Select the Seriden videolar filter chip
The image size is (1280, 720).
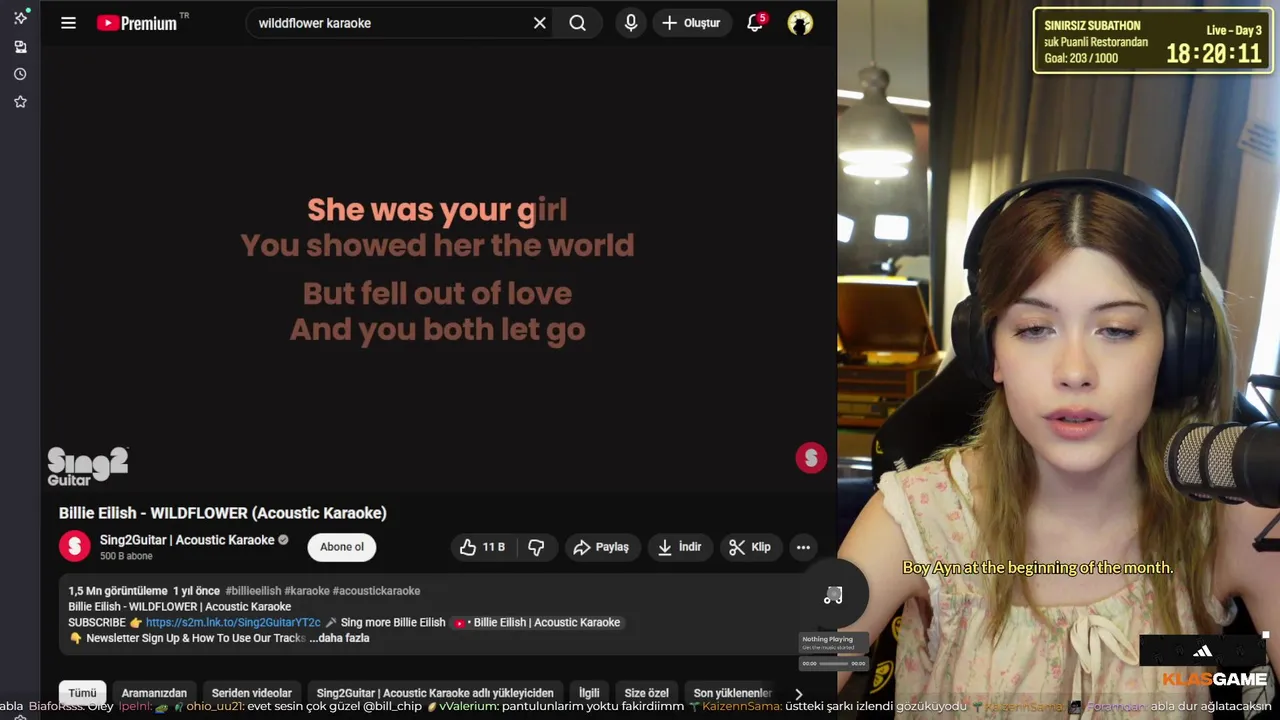[252, 693]
